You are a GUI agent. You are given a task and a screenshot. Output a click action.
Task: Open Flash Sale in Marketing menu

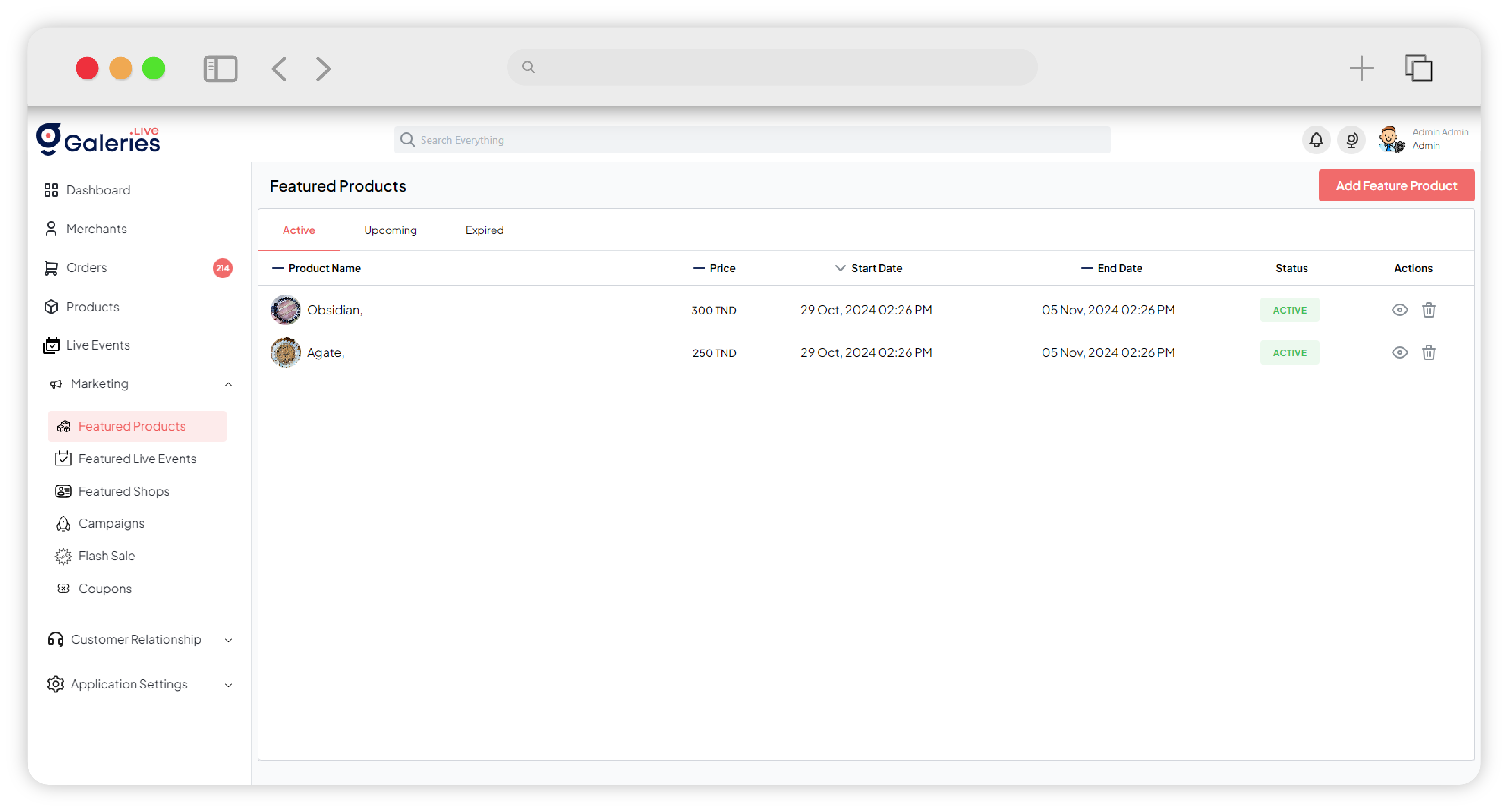[x=106, y=555]
